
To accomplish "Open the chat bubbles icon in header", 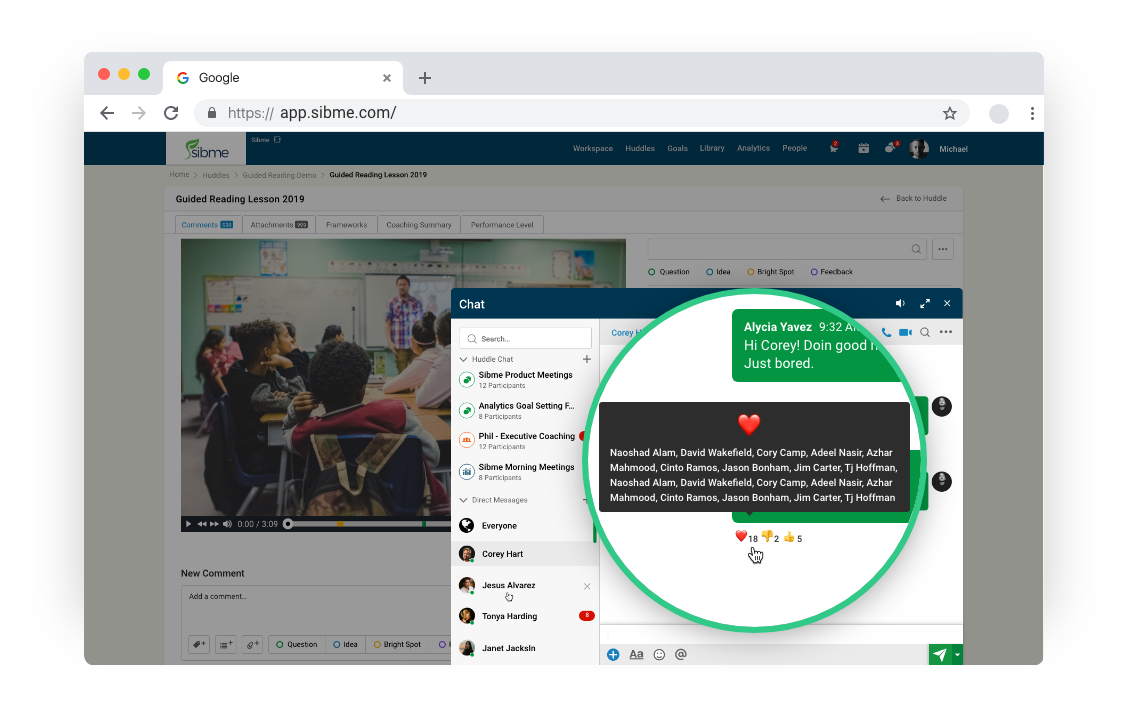I will tap(891, 147).
